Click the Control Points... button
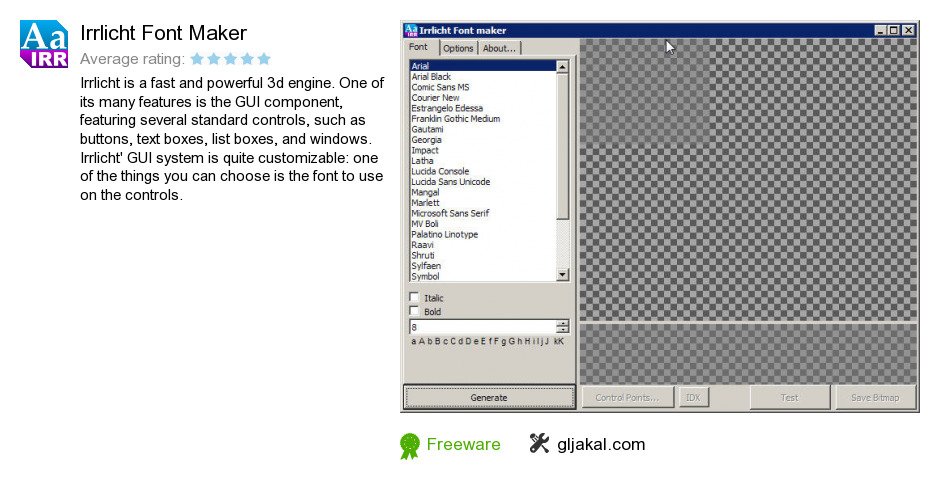The width and height of the screenshot is (940, 490). 627,398
